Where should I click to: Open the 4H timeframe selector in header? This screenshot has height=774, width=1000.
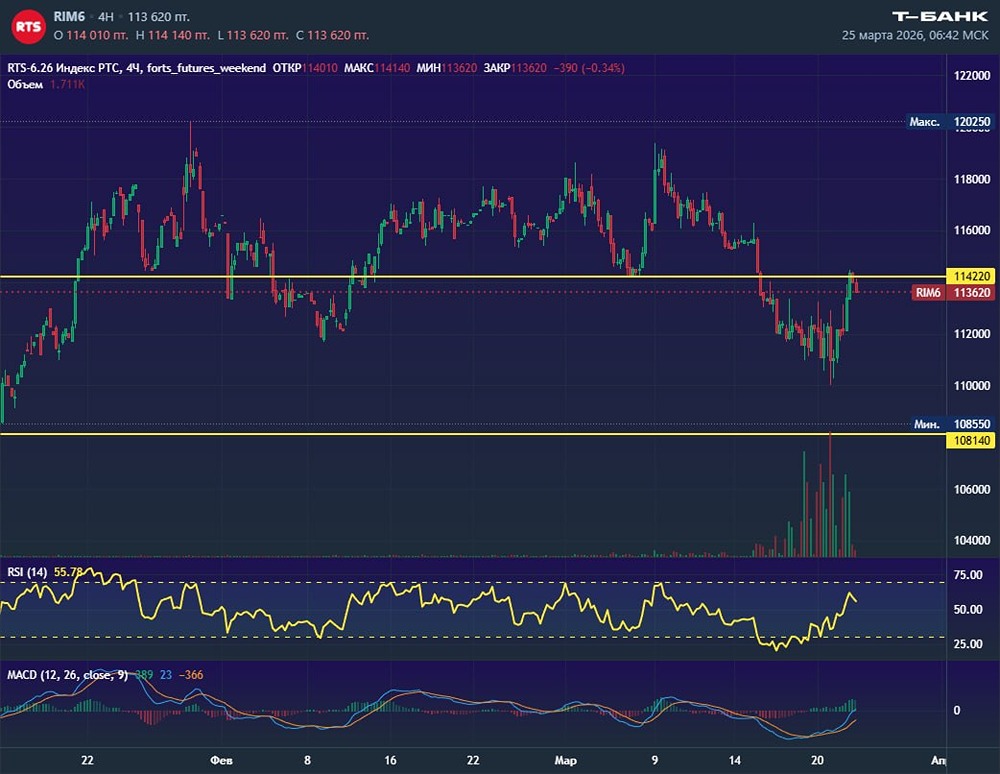coord(106,17)
